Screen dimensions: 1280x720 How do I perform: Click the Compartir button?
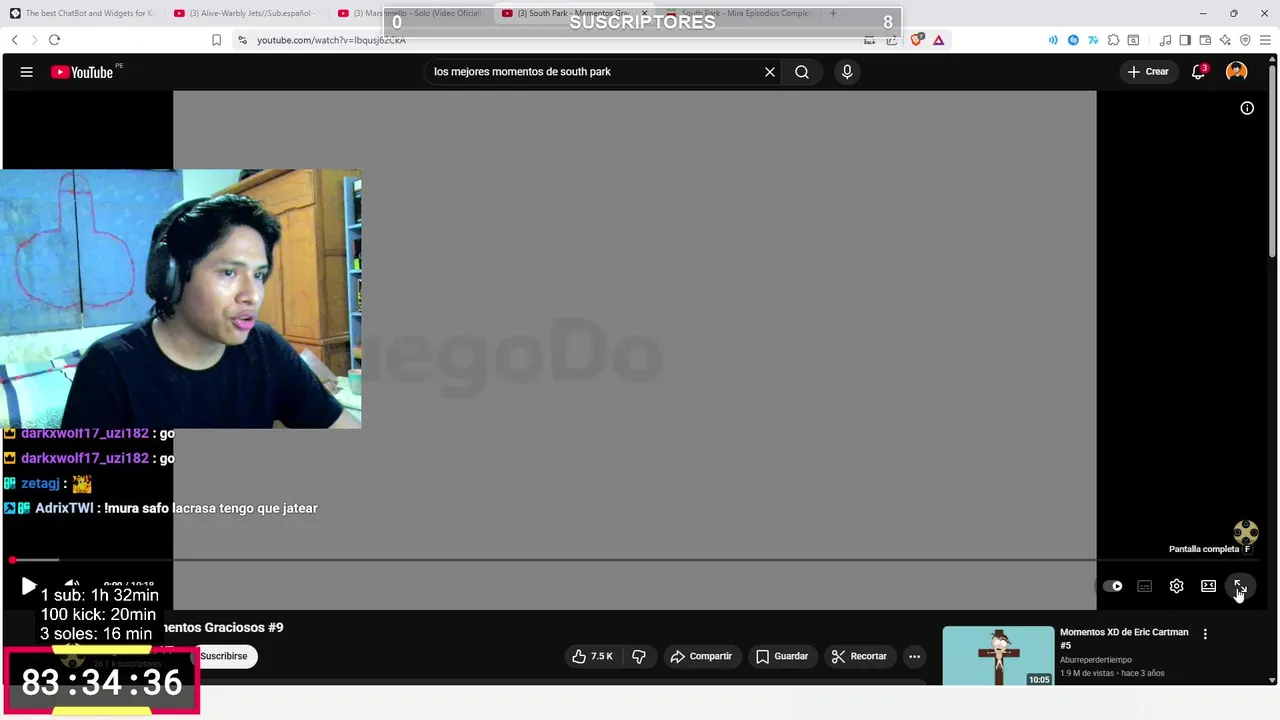pyautogui.click(x=701, y=656)
